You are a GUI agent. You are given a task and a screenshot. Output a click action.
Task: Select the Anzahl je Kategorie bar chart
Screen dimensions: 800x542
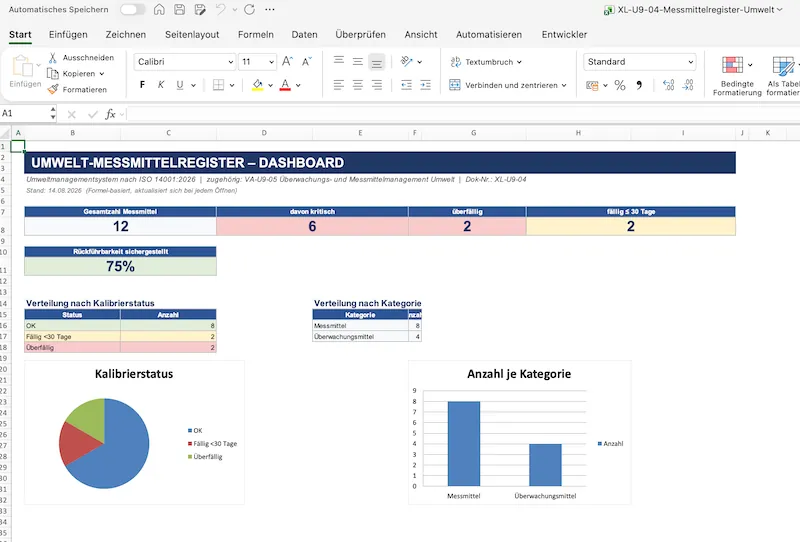(519, 433)
